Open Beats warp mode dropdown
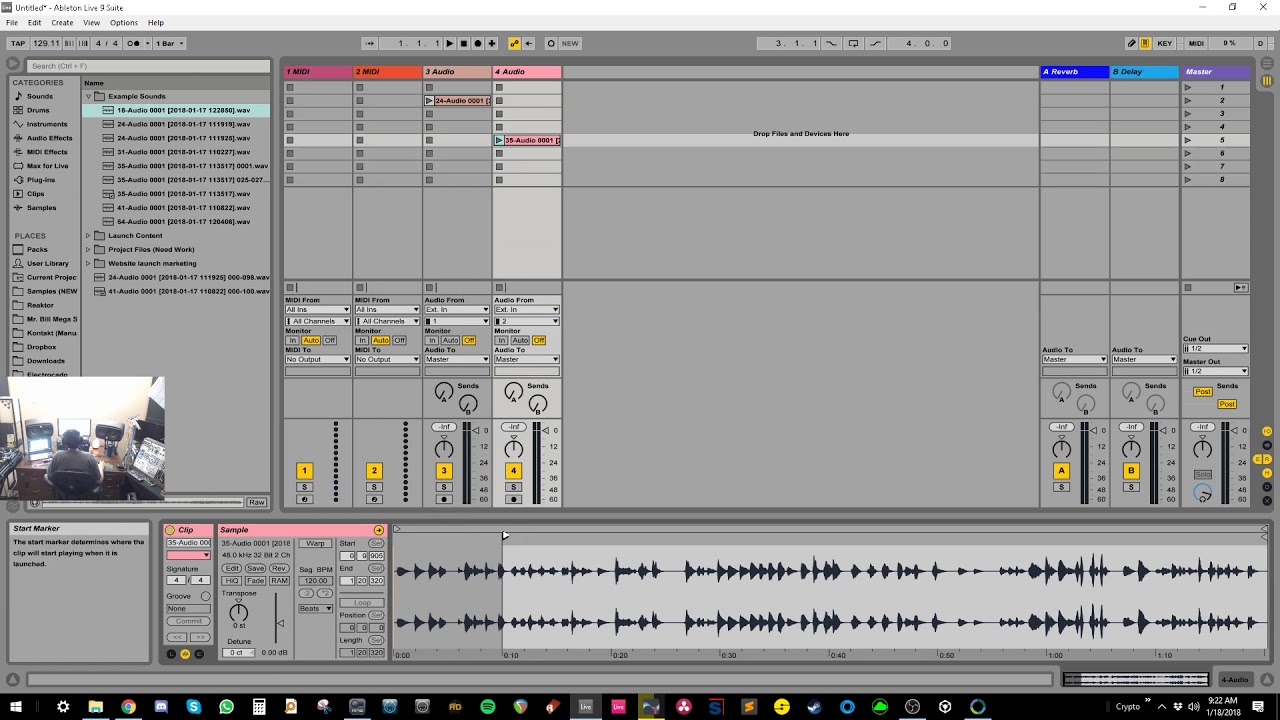This screenshot has height=720, width=1280. click(x=315, y=608)
